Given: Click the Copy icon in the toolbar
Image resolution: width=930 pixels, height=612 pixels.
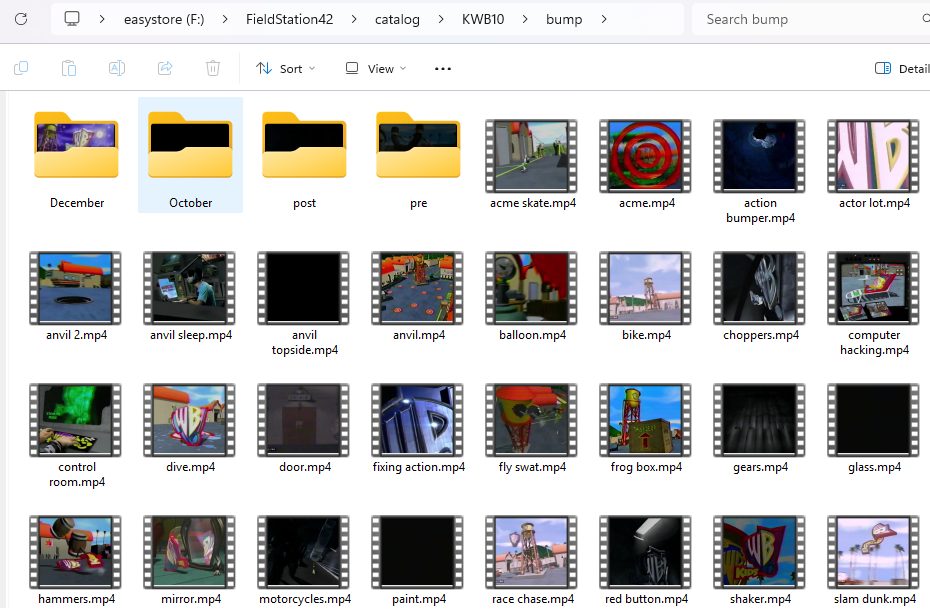Looking at the screenshot, I should [x=21, y=68].
